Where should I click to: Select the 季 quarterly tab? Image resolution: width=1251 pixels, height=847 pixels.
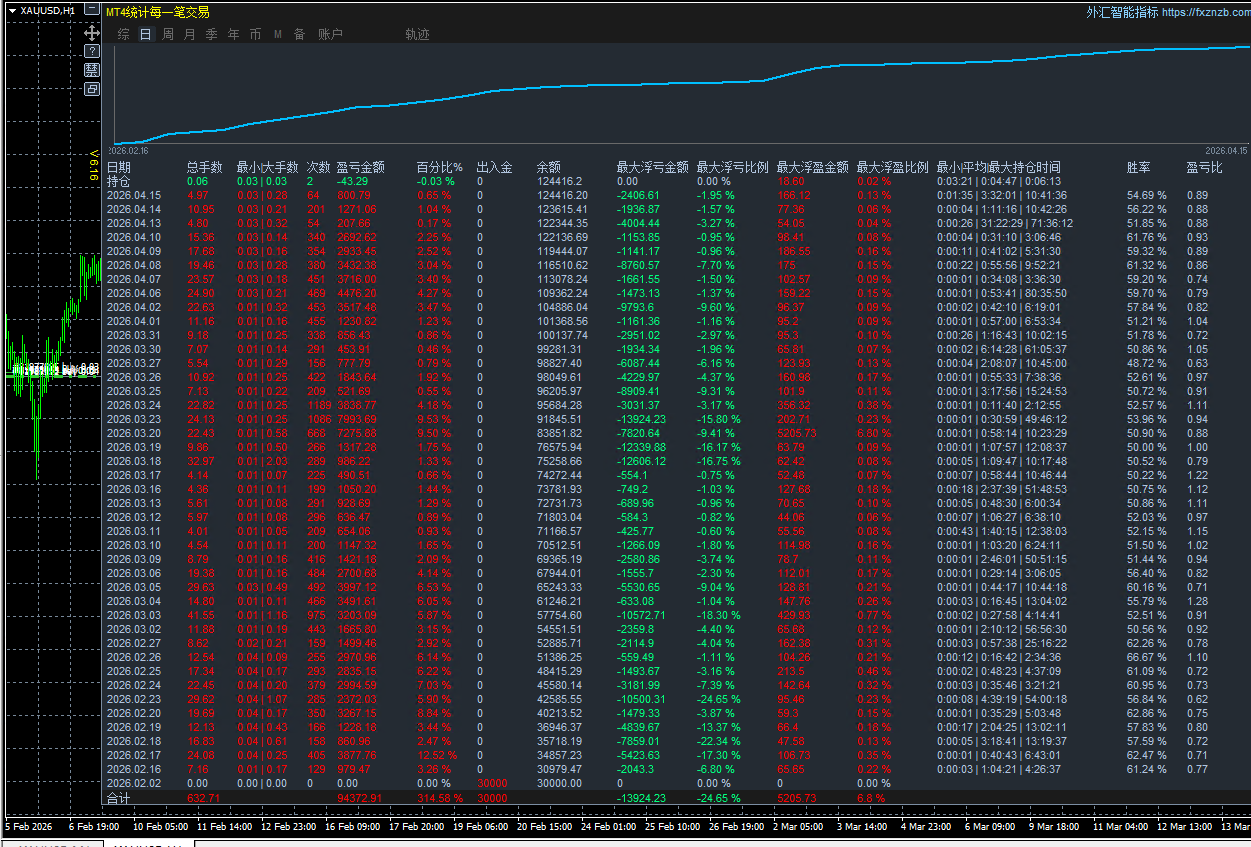tap(211, 34)
